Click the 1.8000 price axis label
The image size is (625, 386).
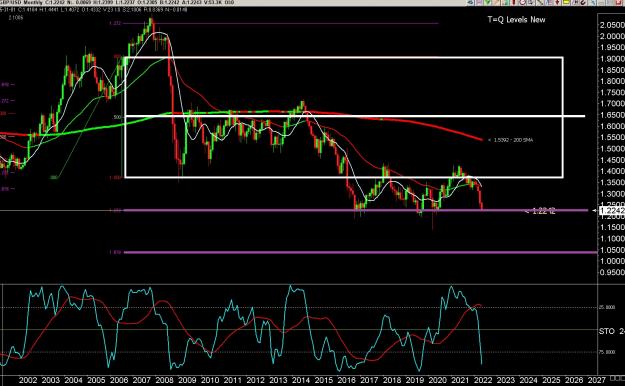point(612,81)
